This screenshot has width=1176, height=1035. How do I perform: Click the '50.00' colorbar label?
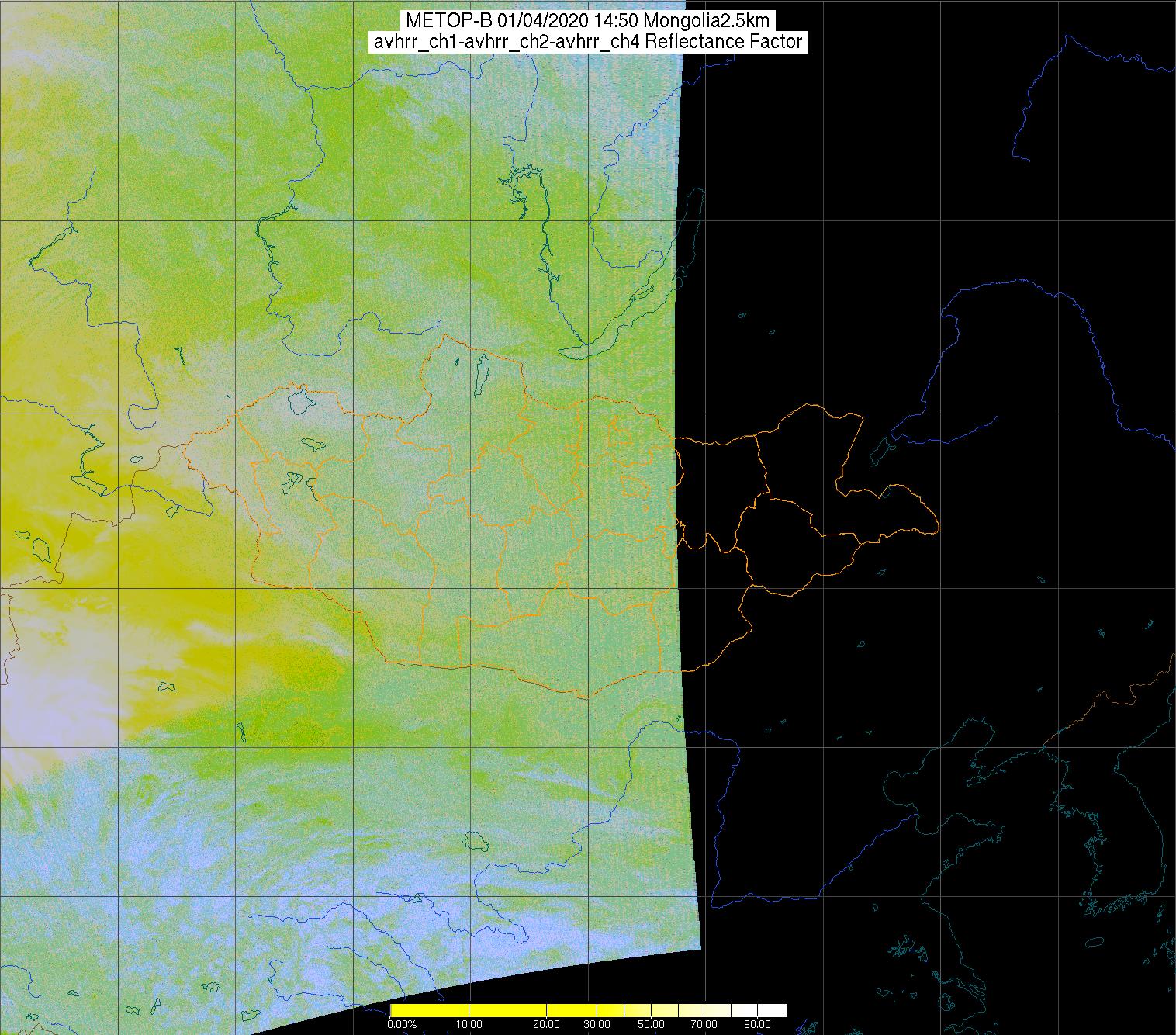click(651, 1024)
